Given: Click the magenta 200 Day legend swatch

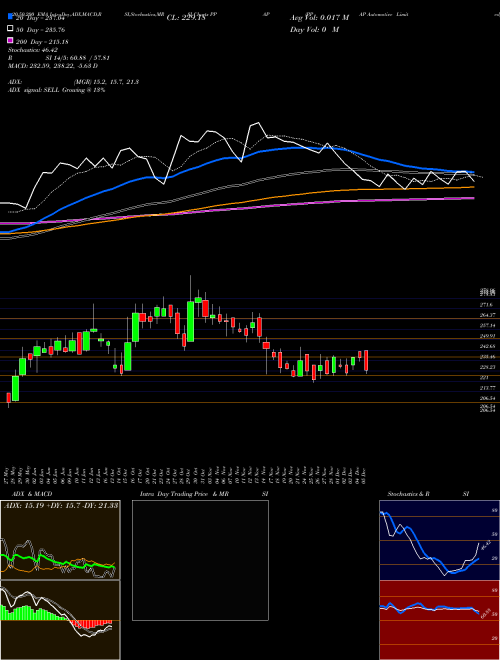Looking at the screenshot, I should pyautogui.click(x=10, y=40).
